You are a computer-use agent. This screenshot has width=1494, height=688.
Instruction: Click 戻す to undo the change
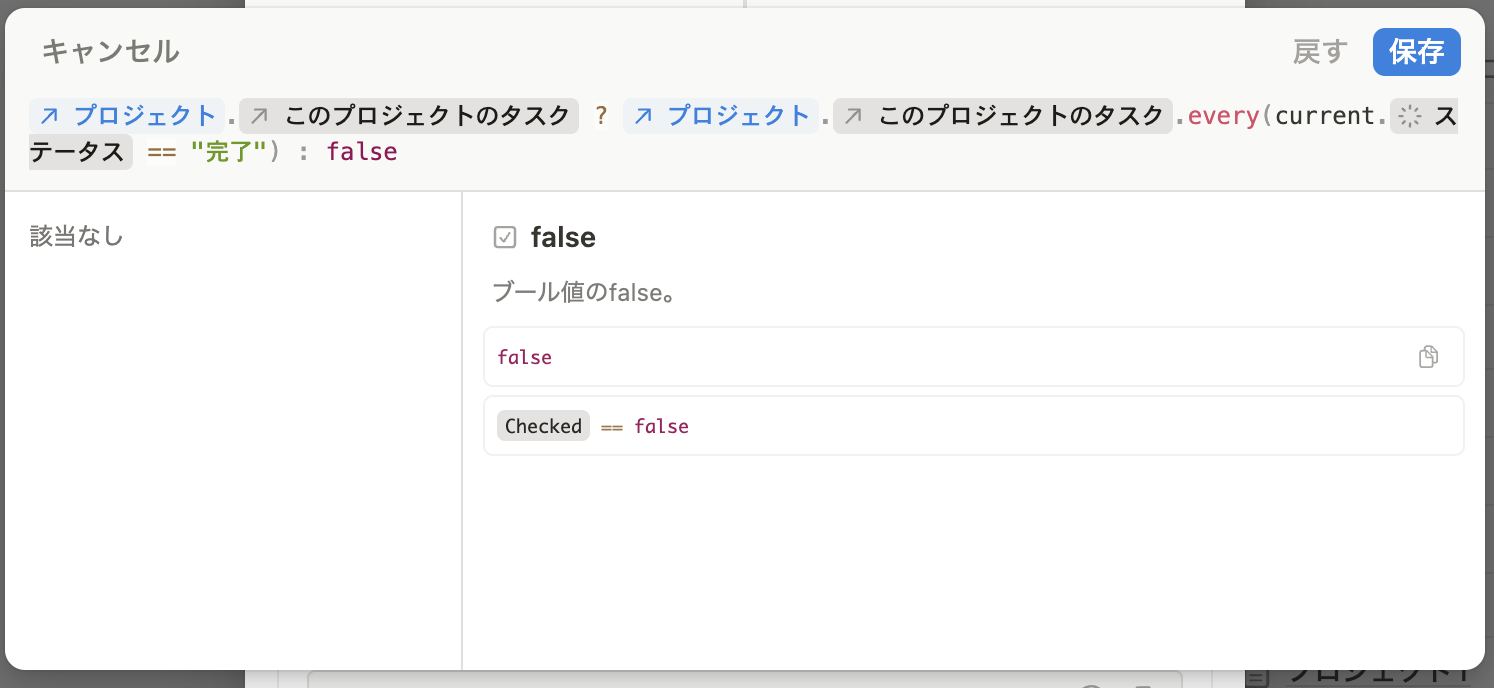pyautogui.click(x=1320, y=52)
